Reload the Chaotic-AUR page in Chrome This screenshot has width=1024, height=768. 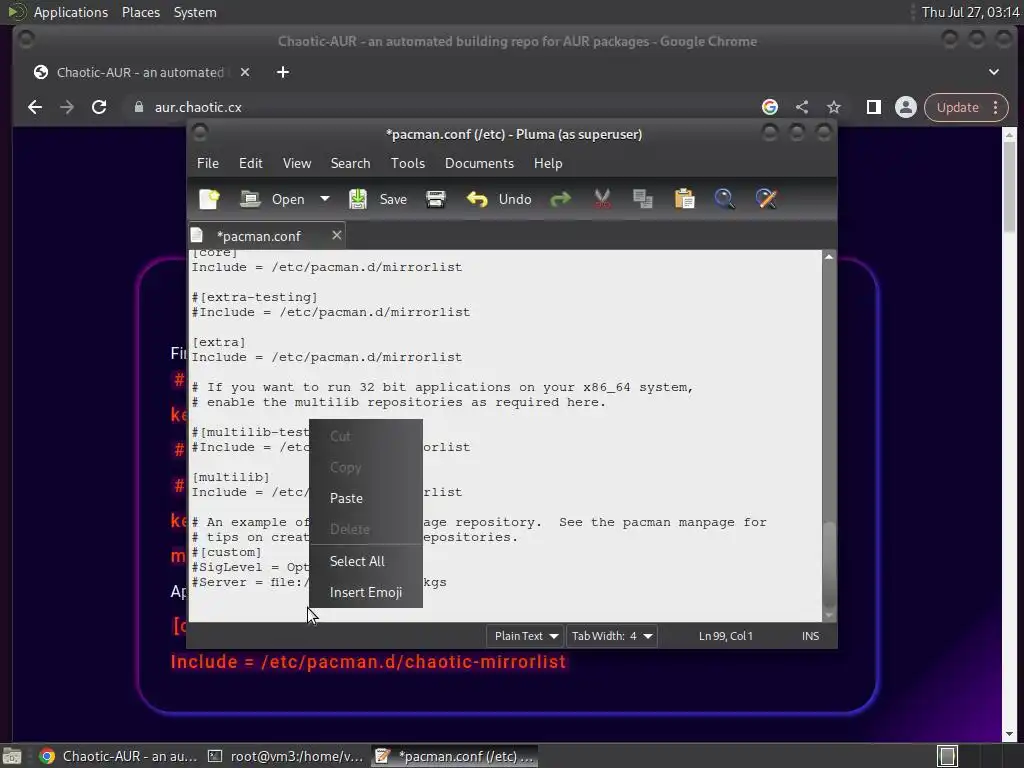click(99, 107)
